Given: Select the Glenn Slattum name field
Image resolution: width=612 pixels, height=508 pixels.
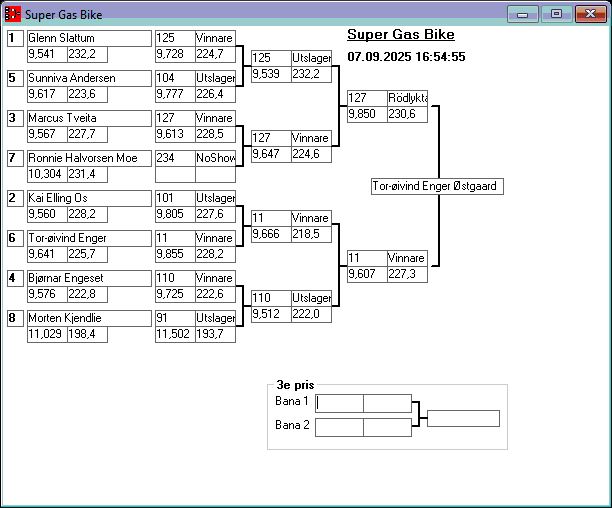Looking at the screenshot, I should coord(88,38).
